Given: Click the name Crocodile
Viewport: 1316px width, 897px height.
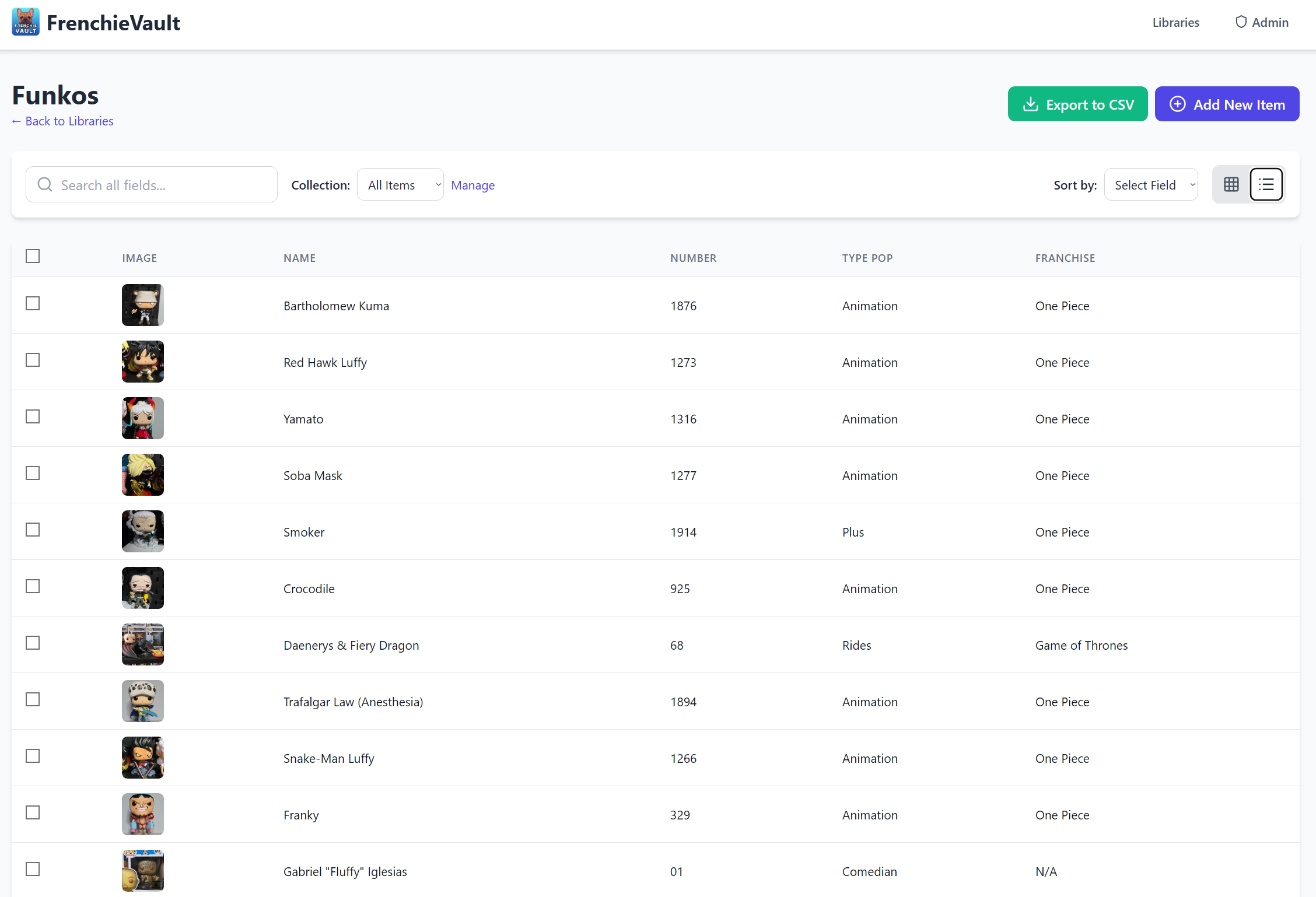Looking at the screenshot, I should click(x=309, y=589).
